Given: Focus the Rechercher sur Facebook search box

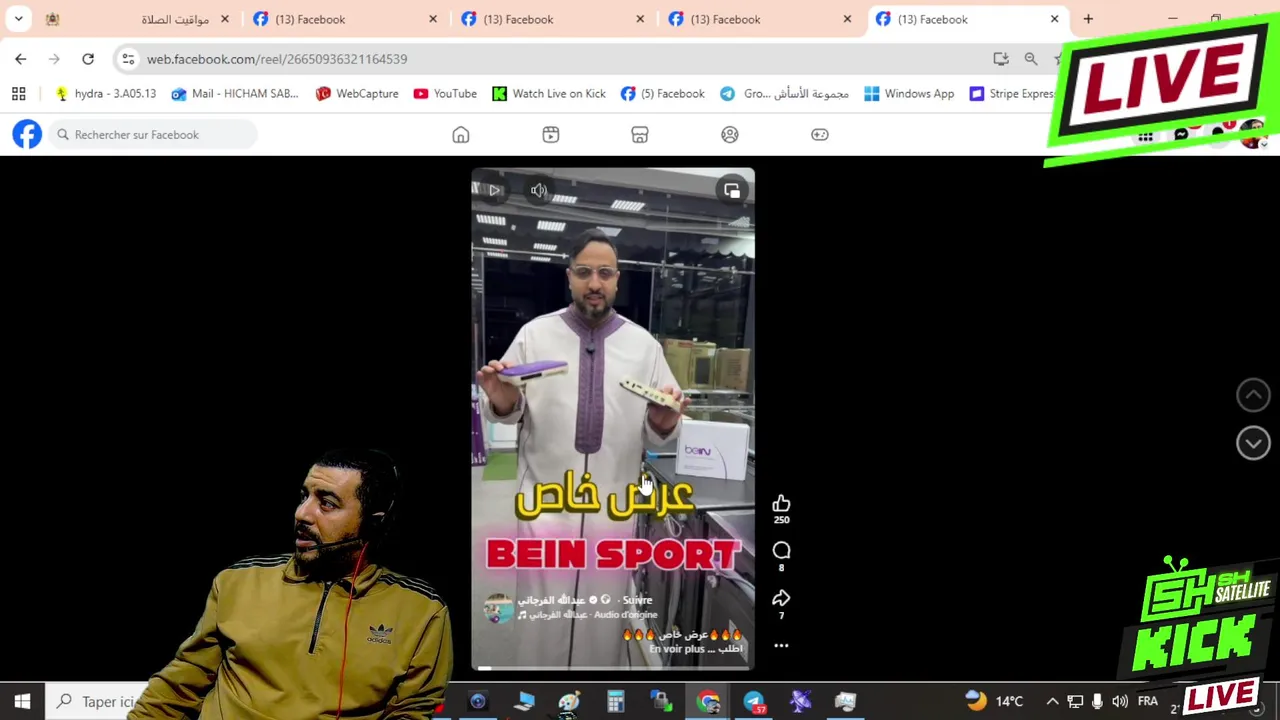Looking at the screenshot, I should pos(154,135).
